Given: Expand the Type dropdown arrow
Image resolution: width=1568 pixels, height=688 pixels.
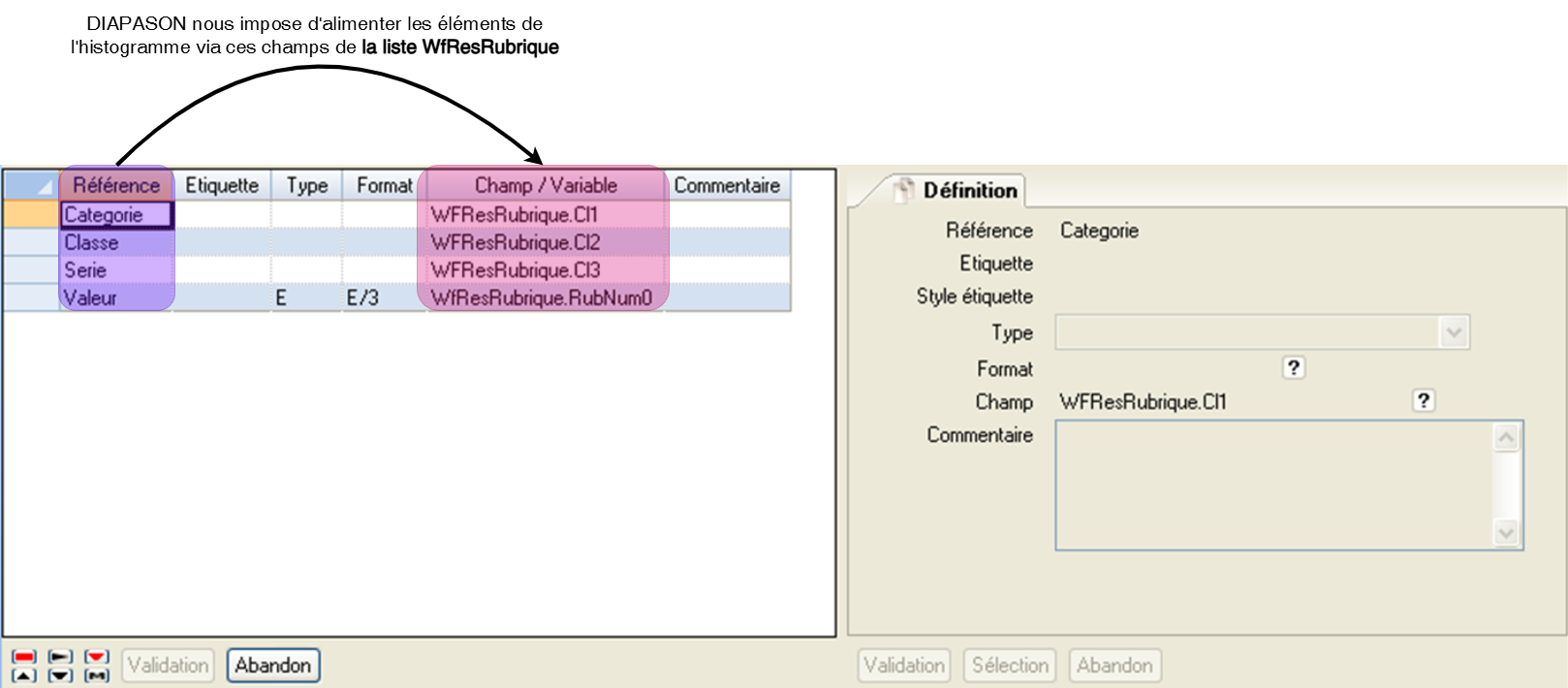Looking at the screenshot, I should (x=1453, y=333).
